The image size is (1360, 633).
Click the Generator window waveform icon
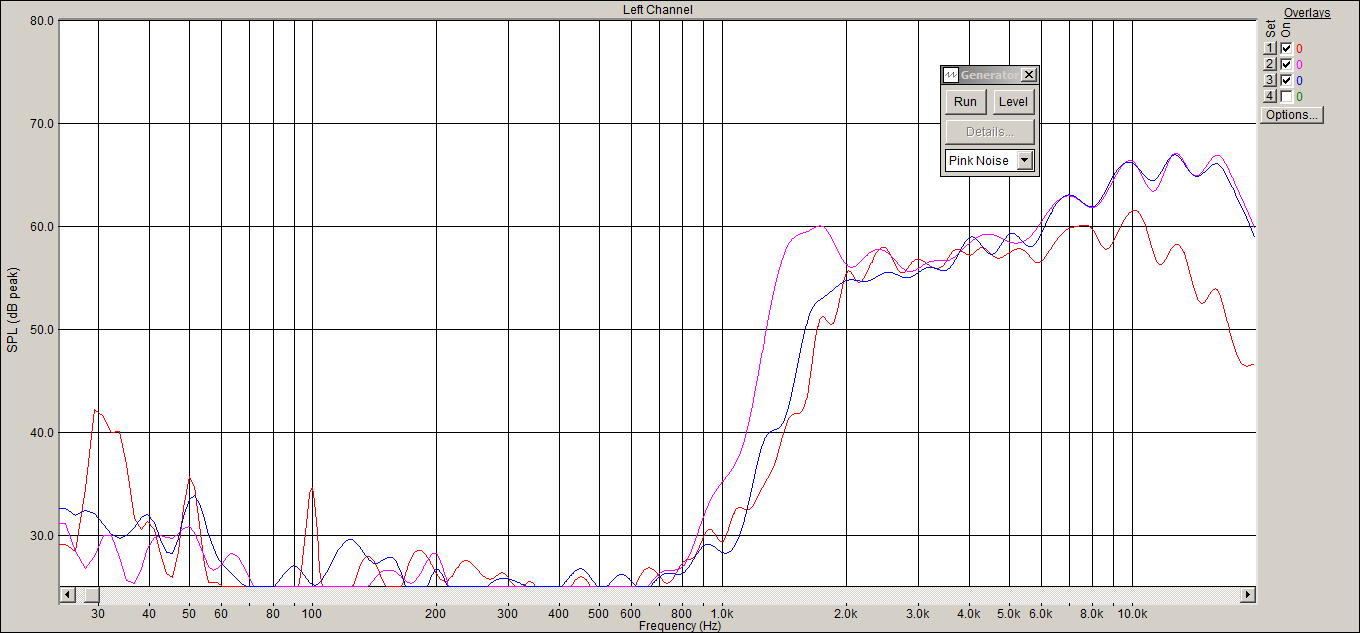(951, 75)
